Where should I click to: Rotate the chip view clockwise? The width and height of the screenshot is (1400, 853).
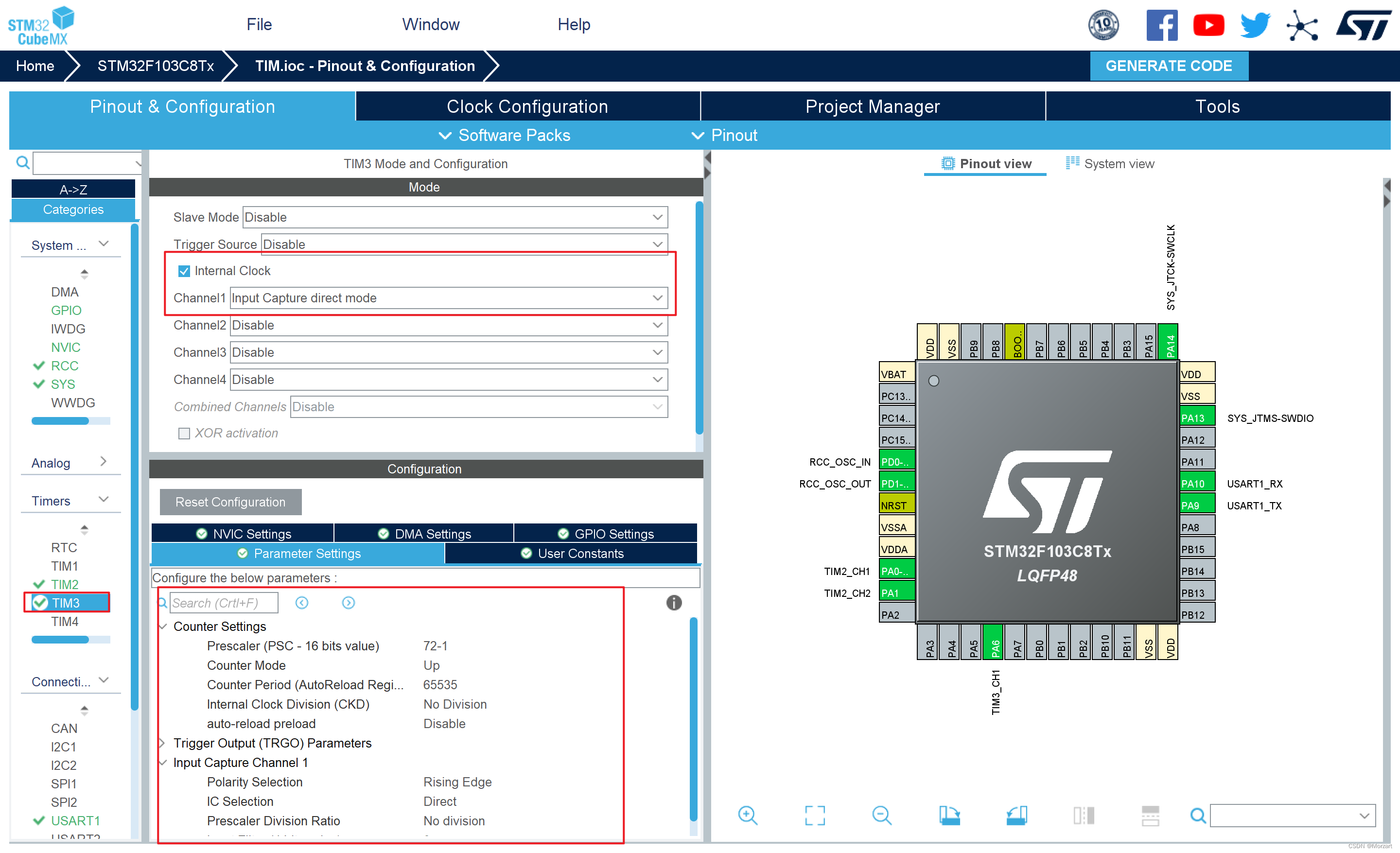tap(949, 816)
